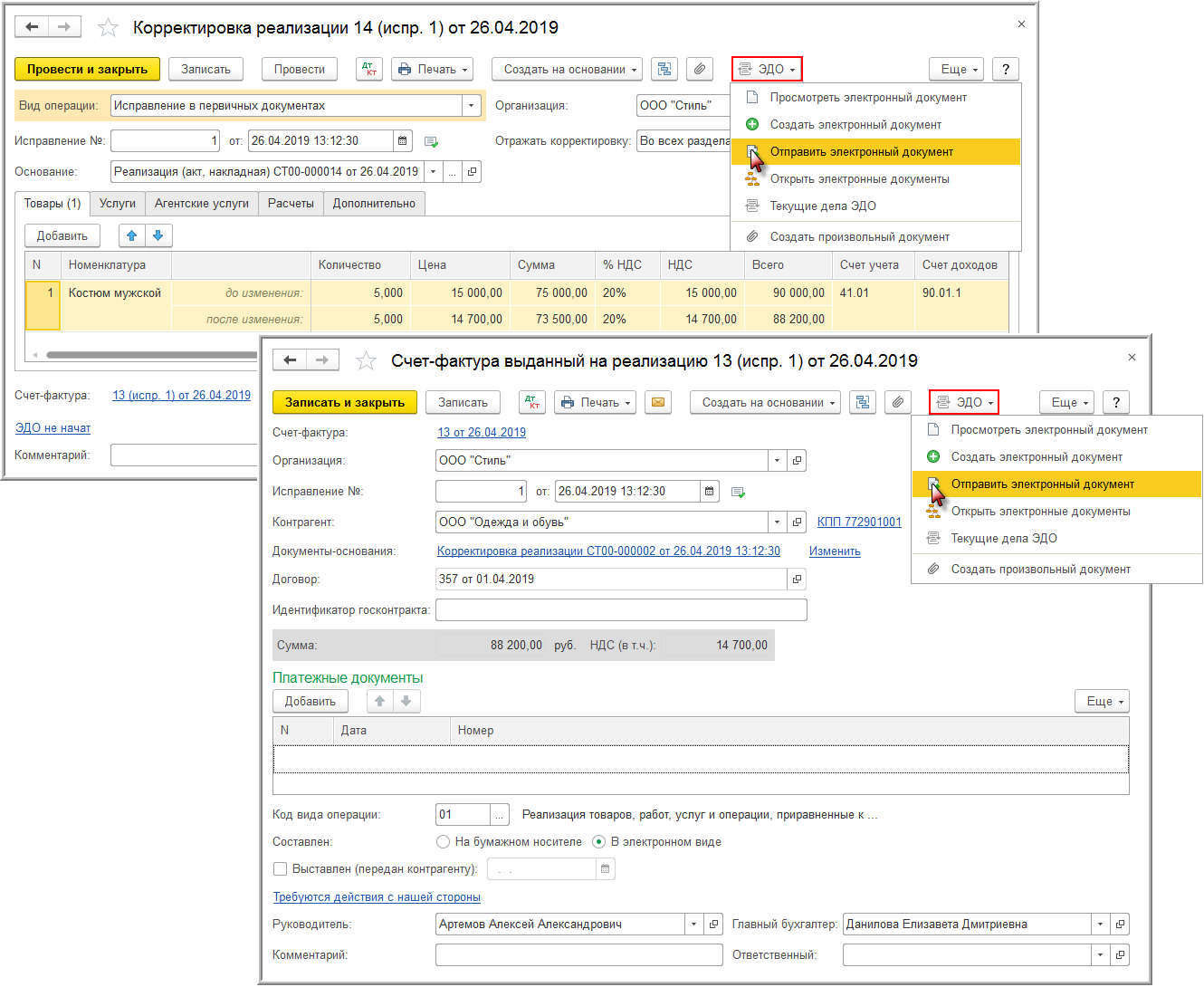Click Провести и закрыть button

point(88,70)
